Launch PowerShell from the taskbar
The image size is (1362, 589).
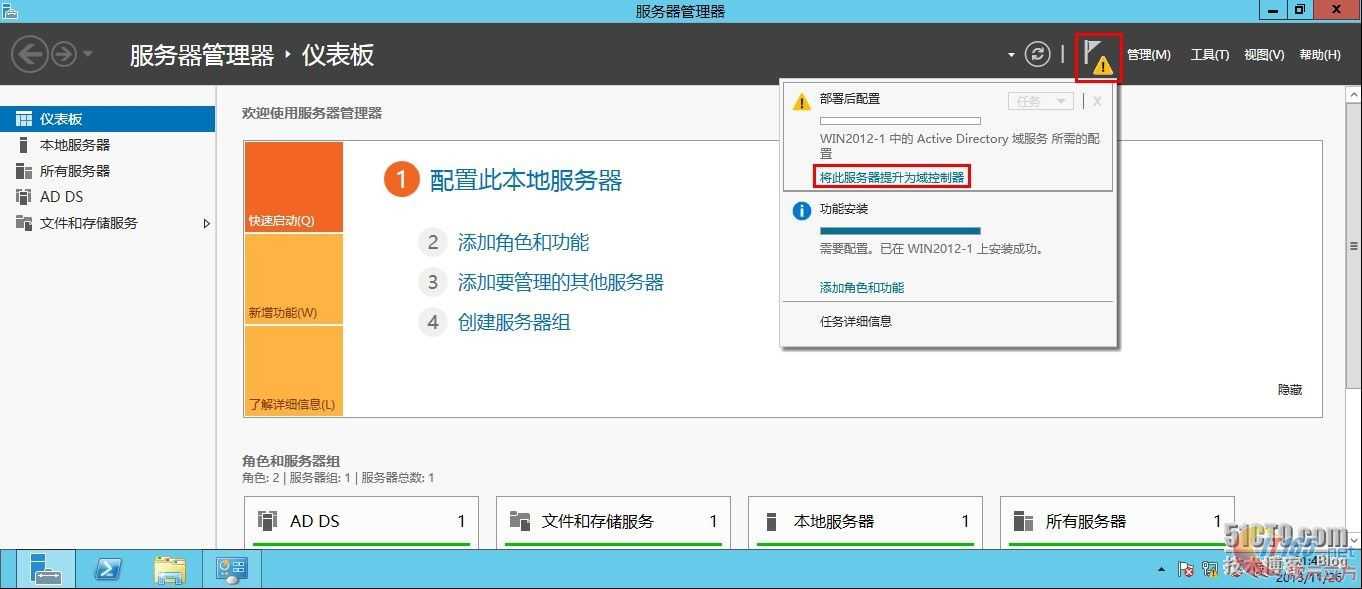click(108, 569)
